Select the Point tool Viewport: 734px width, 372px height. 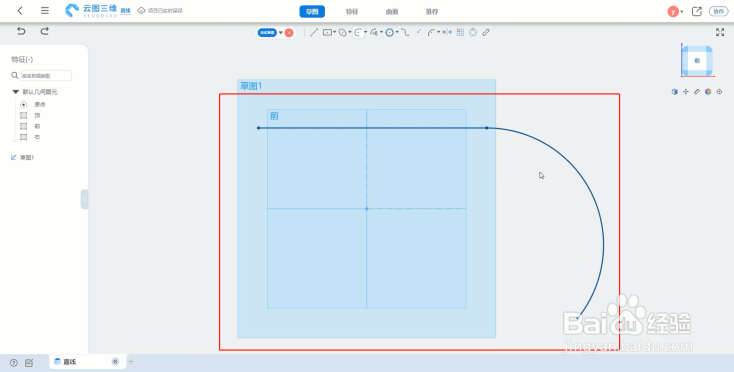(x=418, y=32)
